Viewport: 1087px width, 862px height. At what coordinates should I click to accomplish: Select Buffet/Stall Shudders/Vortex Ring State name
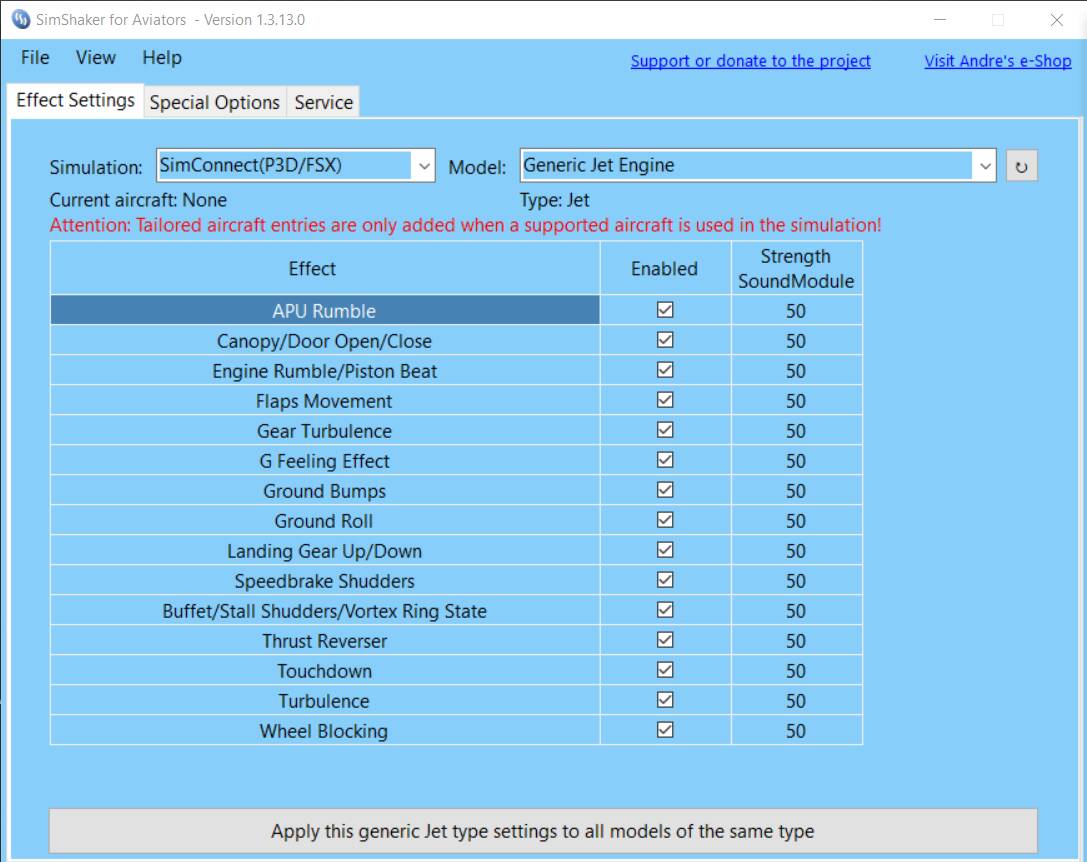click(x=324, y=611)
